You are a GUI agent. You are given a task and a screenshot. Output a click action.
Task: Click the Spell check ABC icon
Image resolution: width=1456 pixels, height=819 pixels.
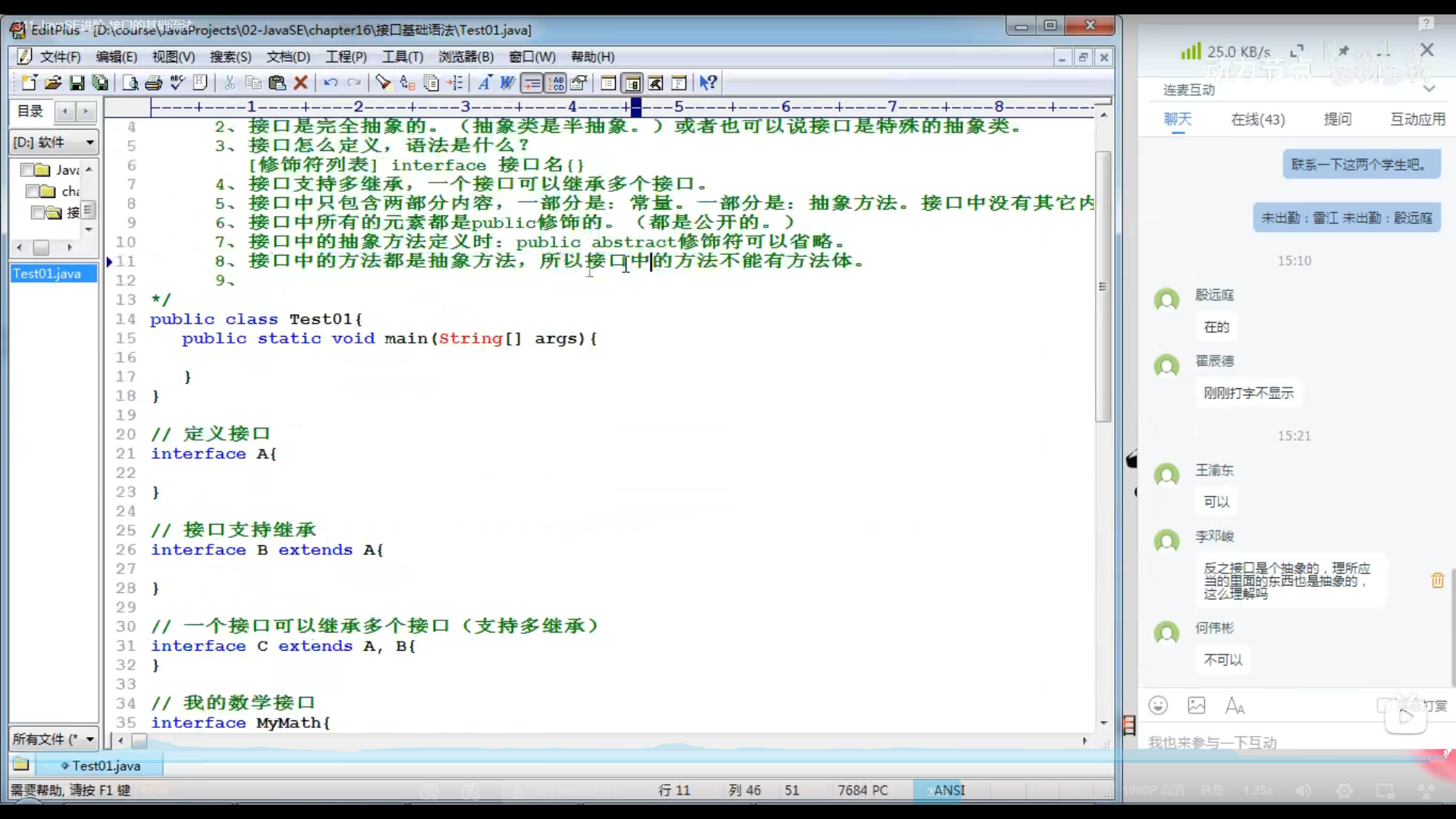pyautogui.click(x=177, y=83)
